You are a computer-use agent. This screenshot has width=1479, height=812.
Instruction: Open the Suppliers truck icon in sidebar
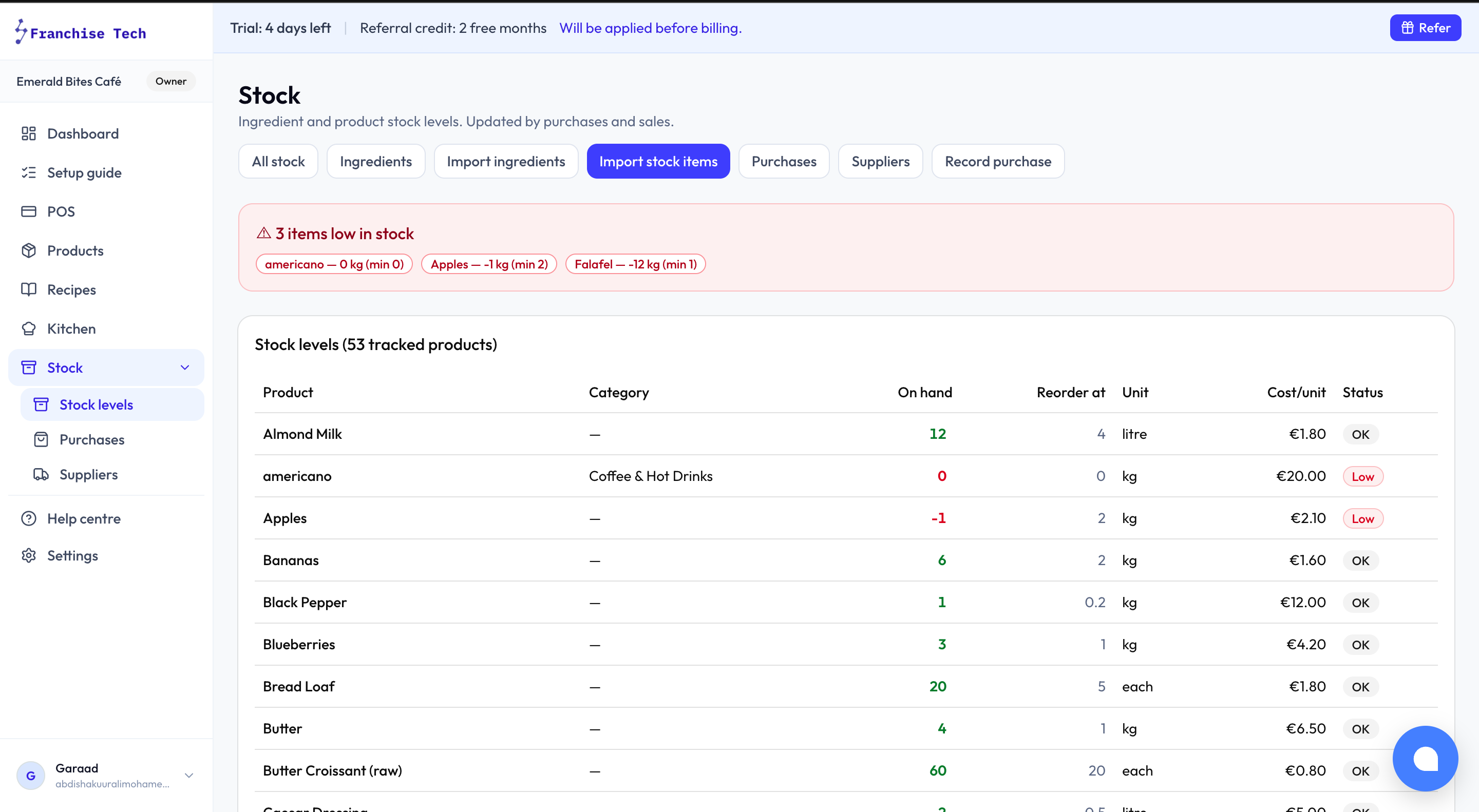click(41, 475)
